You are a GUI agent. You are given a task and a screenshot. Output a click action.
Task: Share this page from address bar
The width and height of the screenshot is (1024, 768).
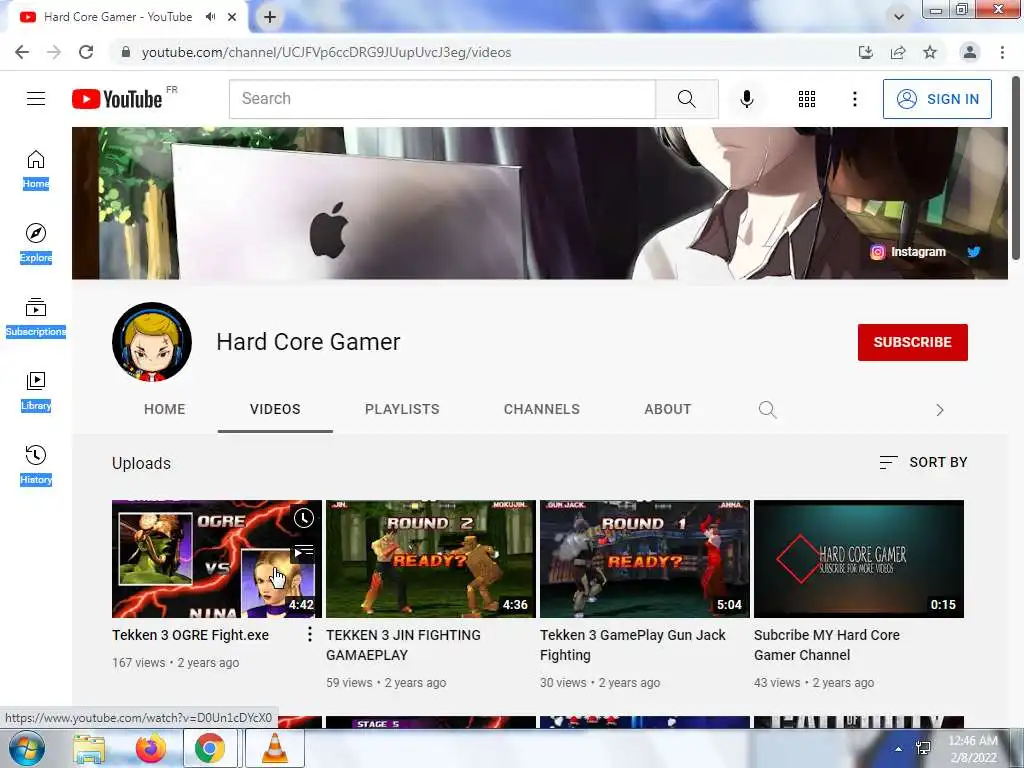(x=898, y=52)
